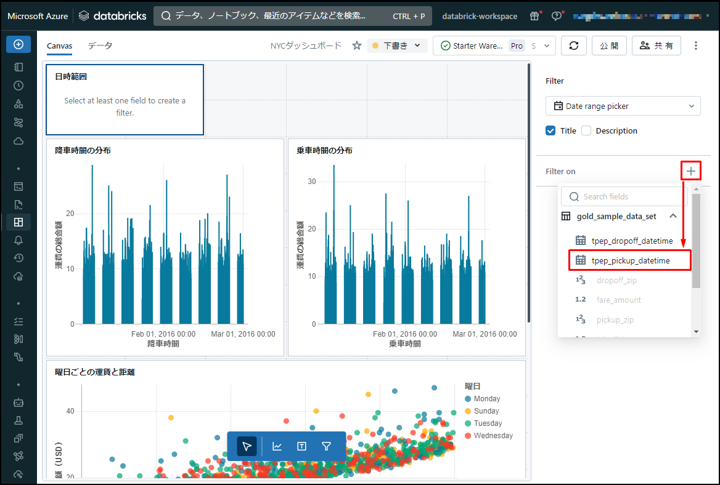Uncheck the Title checkbox
Image resolution: width=720 pixels, height=485 pixels.
tap(551, 131)
